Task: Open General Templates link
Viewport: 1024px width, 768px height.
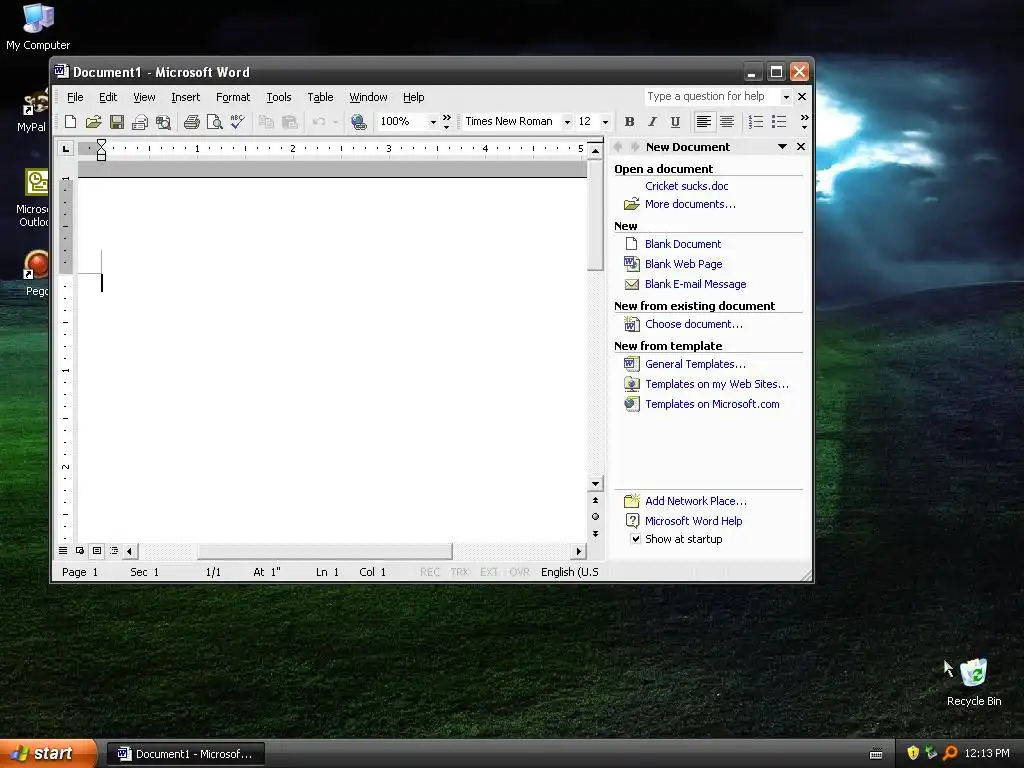Action: [x=696, y=364]
